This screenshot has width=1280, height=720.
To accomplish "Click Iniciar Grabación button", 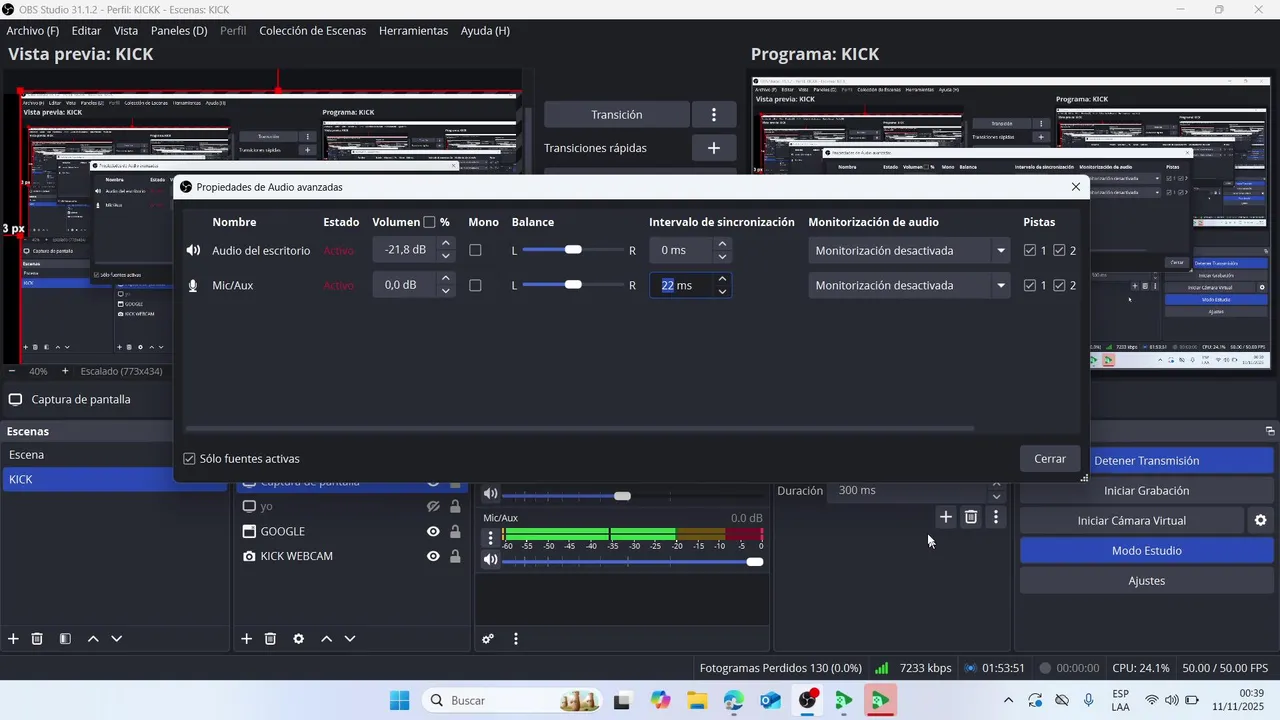I will pos(1147,491).
